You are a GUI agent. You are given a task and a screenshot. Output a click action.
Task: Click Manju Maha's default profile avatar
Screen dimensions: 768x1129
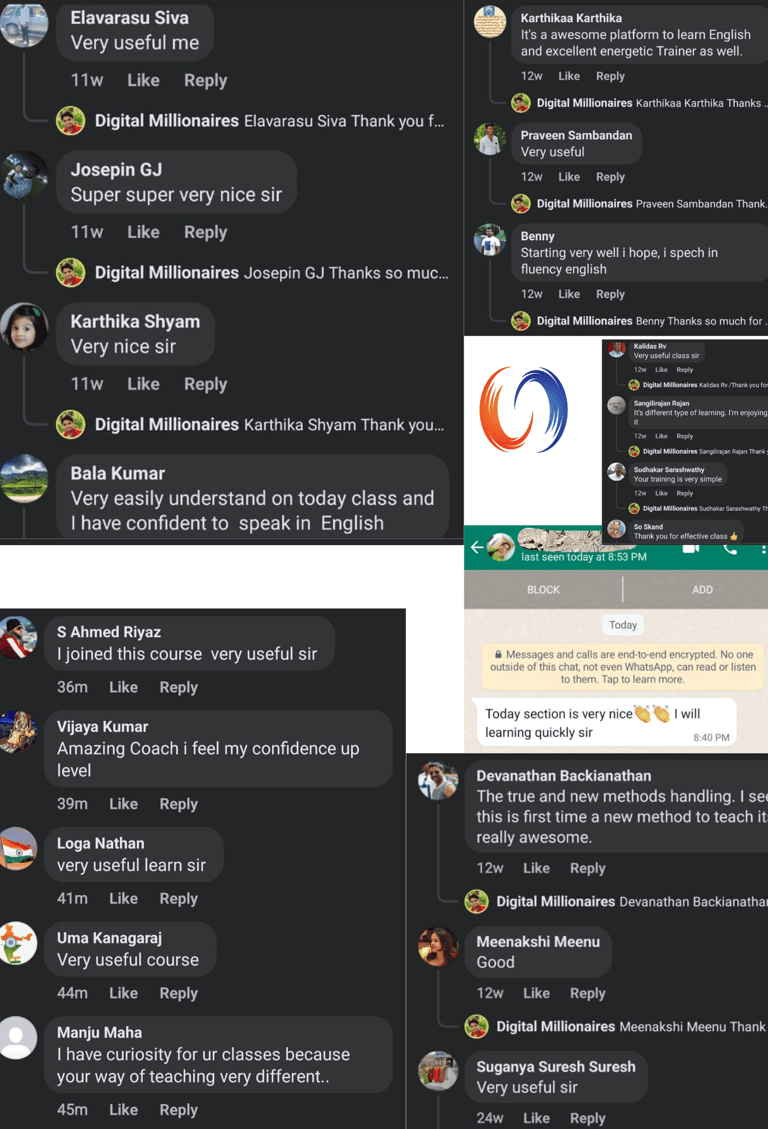pyautogui.click(x=18, y=1038)
